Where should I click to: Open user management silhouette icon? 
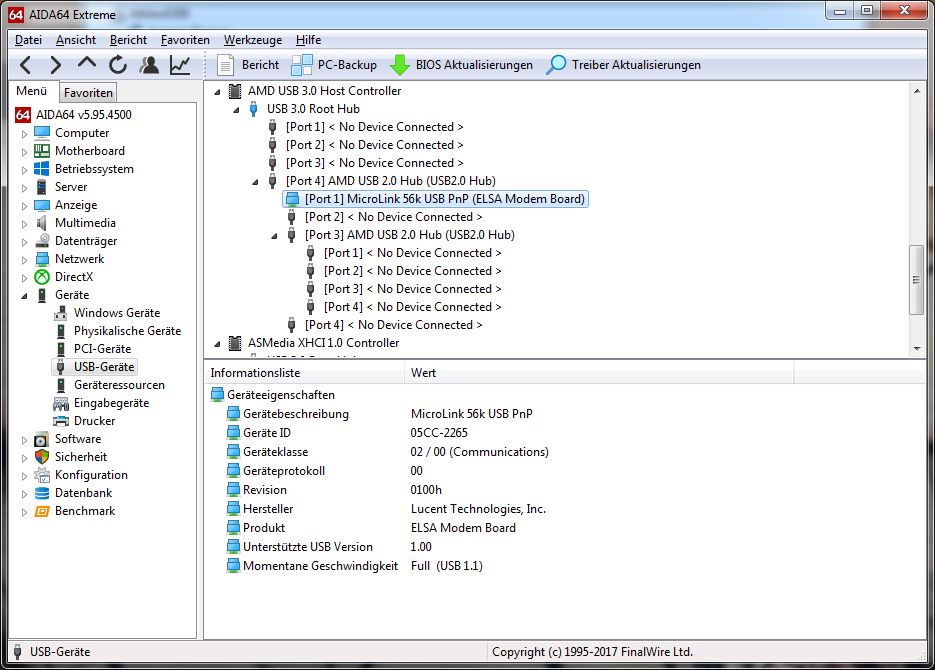coord(148,64)
